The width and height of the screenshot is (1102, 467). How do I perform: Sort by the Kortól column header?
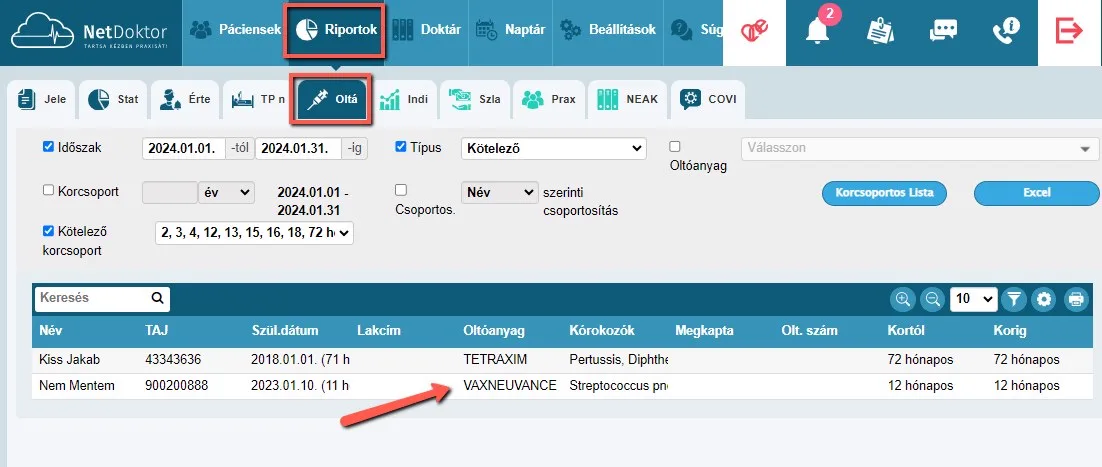coord(906,331)
